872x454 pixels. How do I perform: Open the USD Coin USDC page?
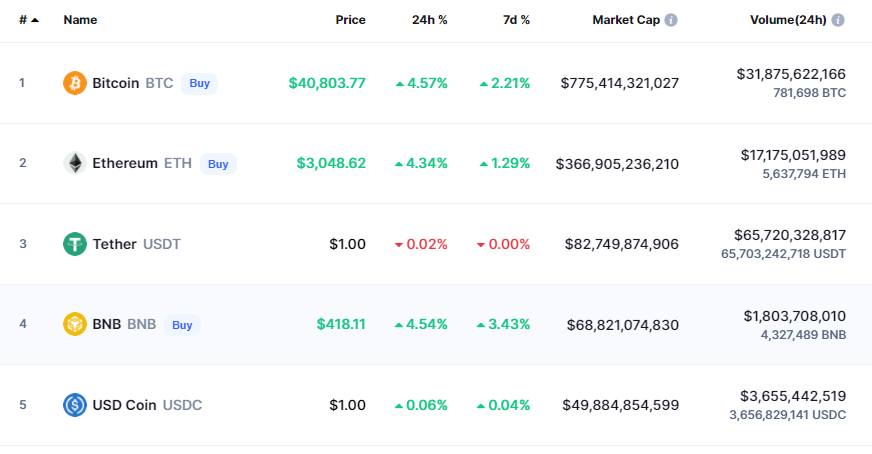pyautogui.click(x=147, y=405)
